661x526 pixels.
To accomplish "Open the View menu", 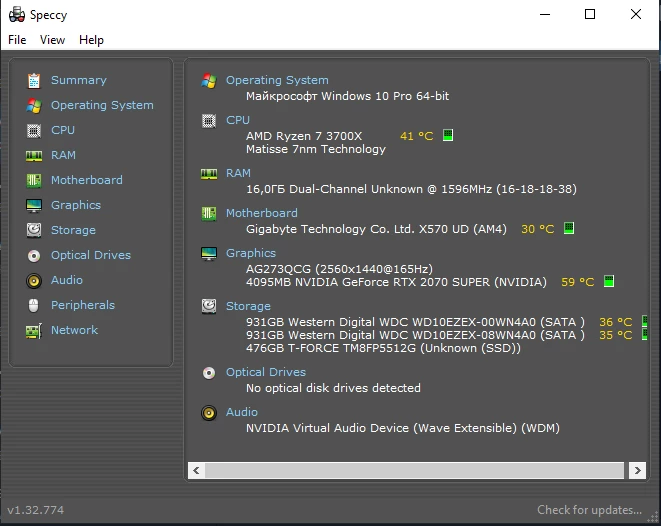I will [52, 40].
